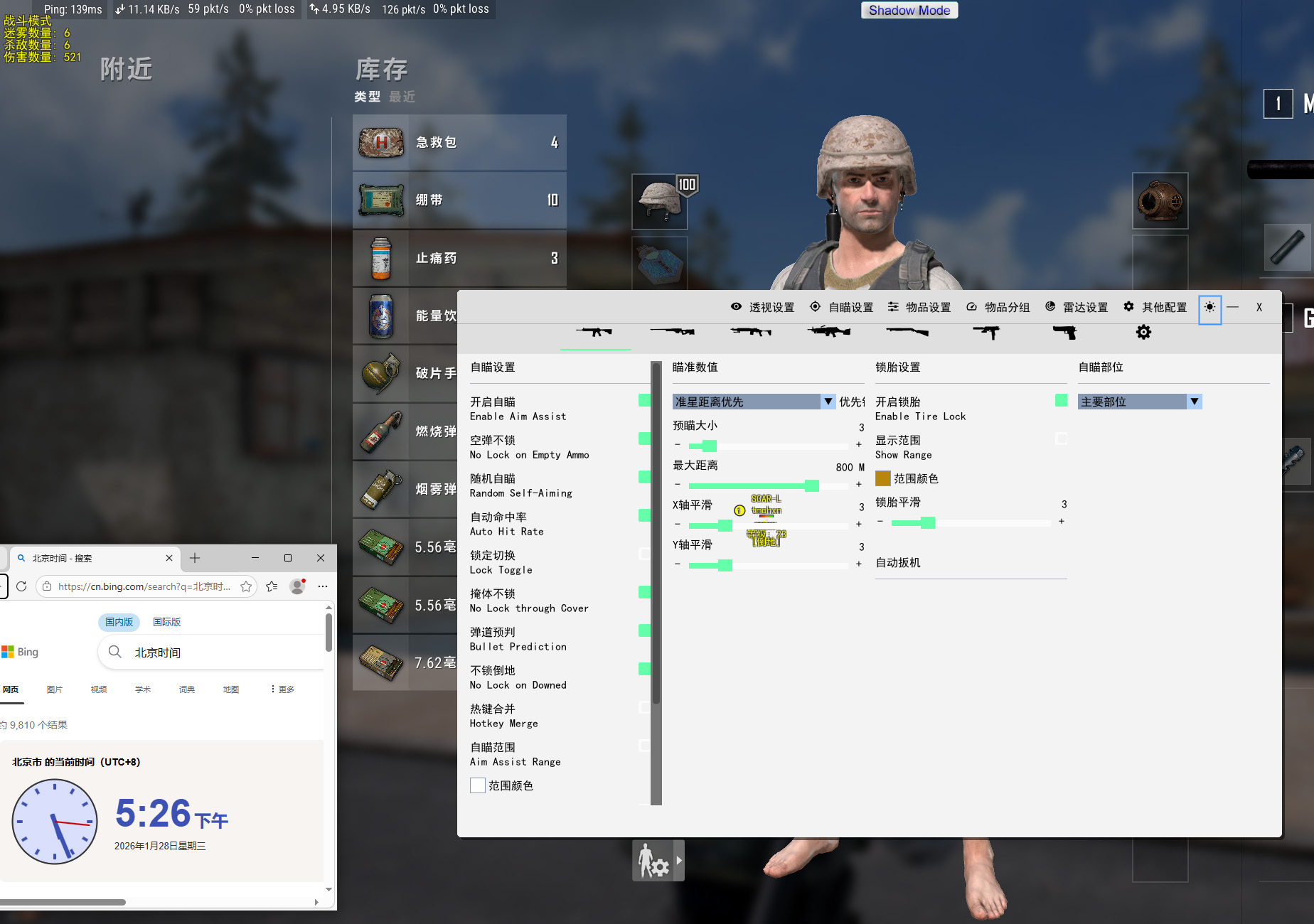The height and width of the screenshot is (924, 1314).
Task: Click the browser profile avatar icon
Action: pyautogui.click(x=297, y=586)
